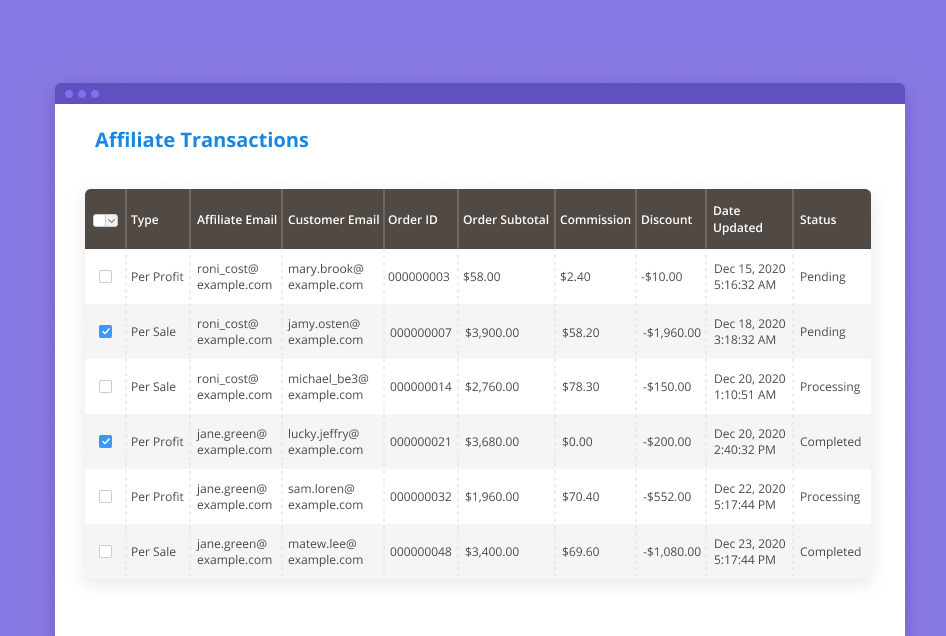Open order ID 000000007
The height and width of the screenshot is (636, 946).
coord(420,332)
